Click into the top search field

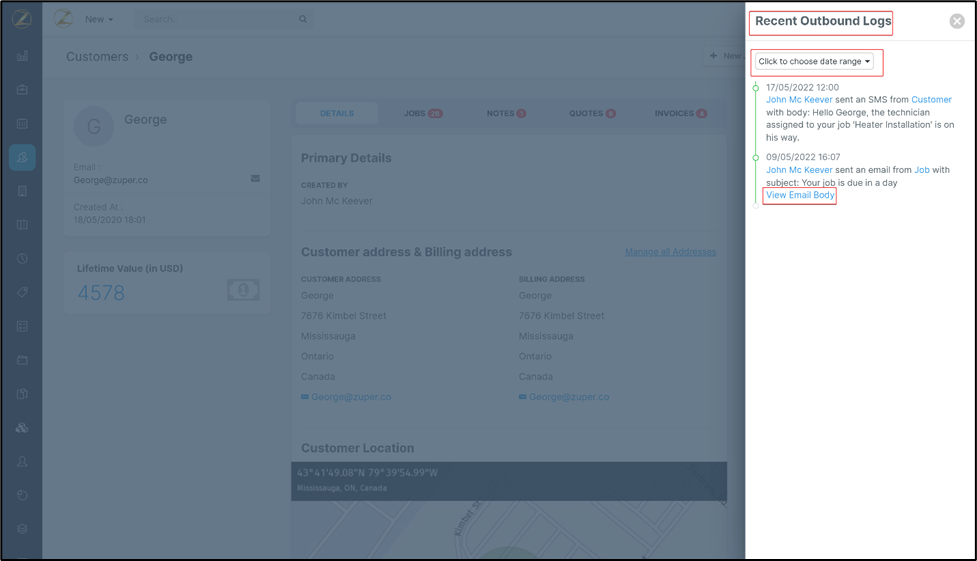pos(215,19)
